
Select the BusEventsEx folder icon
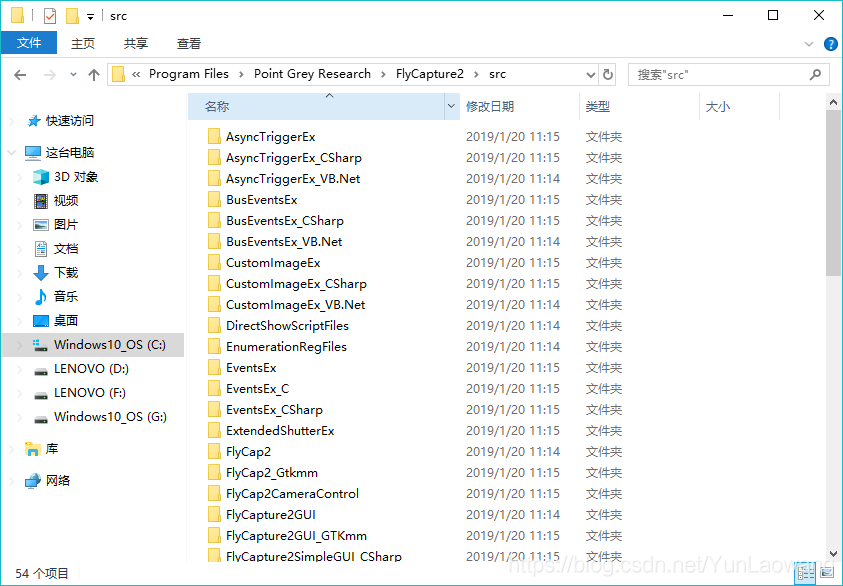(x=214, y=199)
